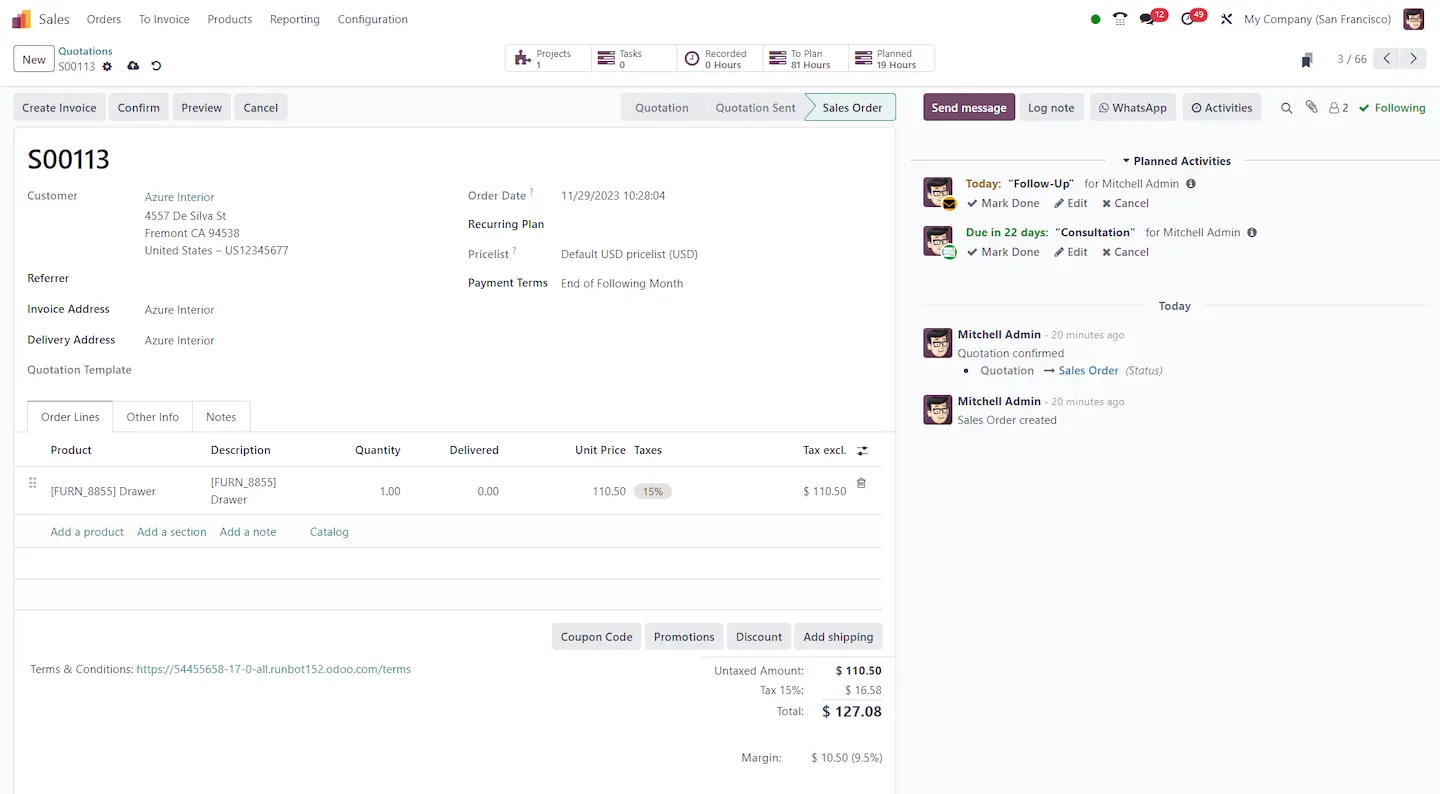
Task: Open the Azure Interior customer link
Action: 180,197
